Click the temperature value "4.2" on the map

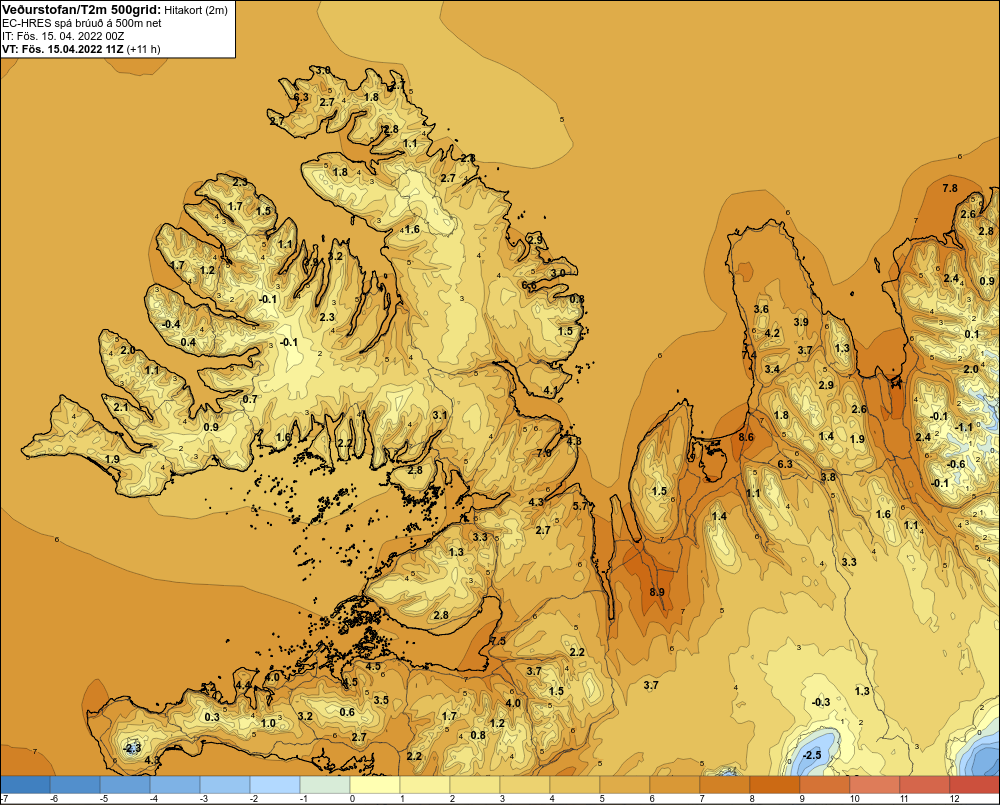pyautogui.click(x=772, y=333)
